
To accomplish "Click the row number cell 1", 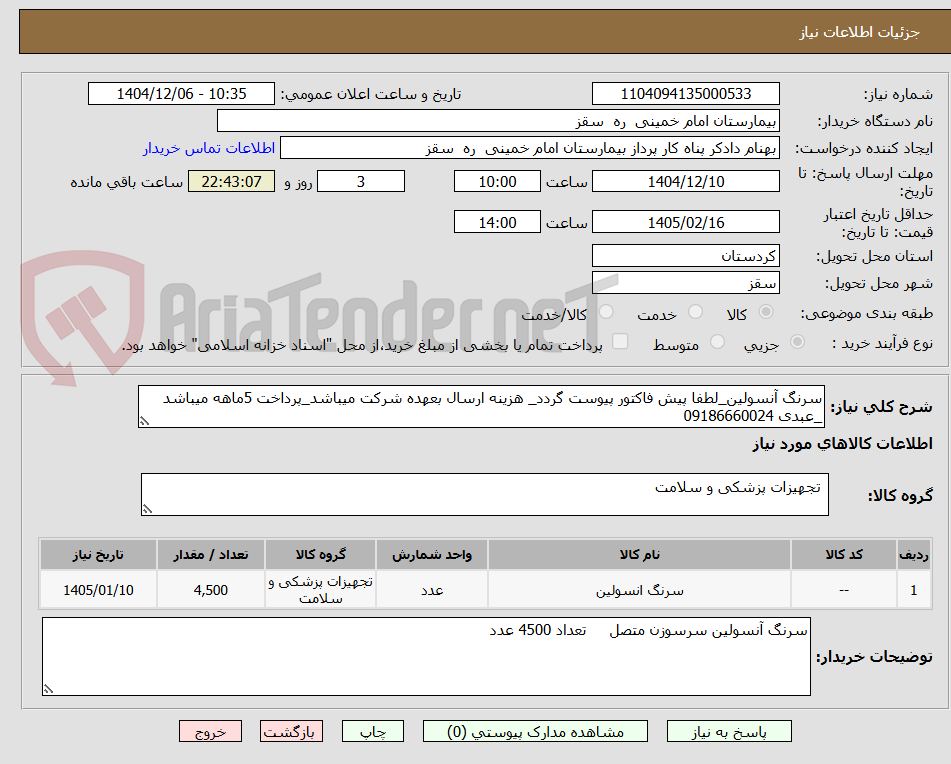I will [914, 590].
